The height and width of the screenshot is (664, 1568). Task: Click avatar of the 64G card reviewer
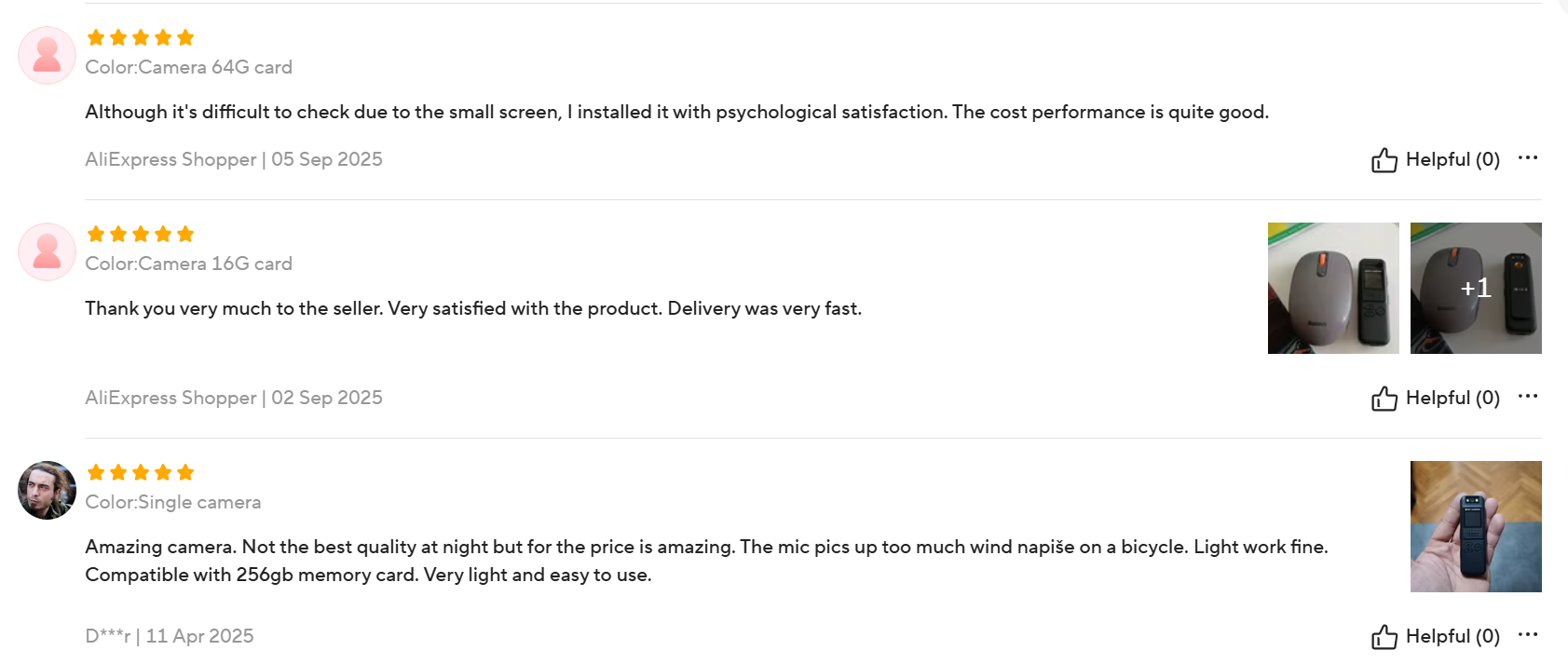pos(47,56)
